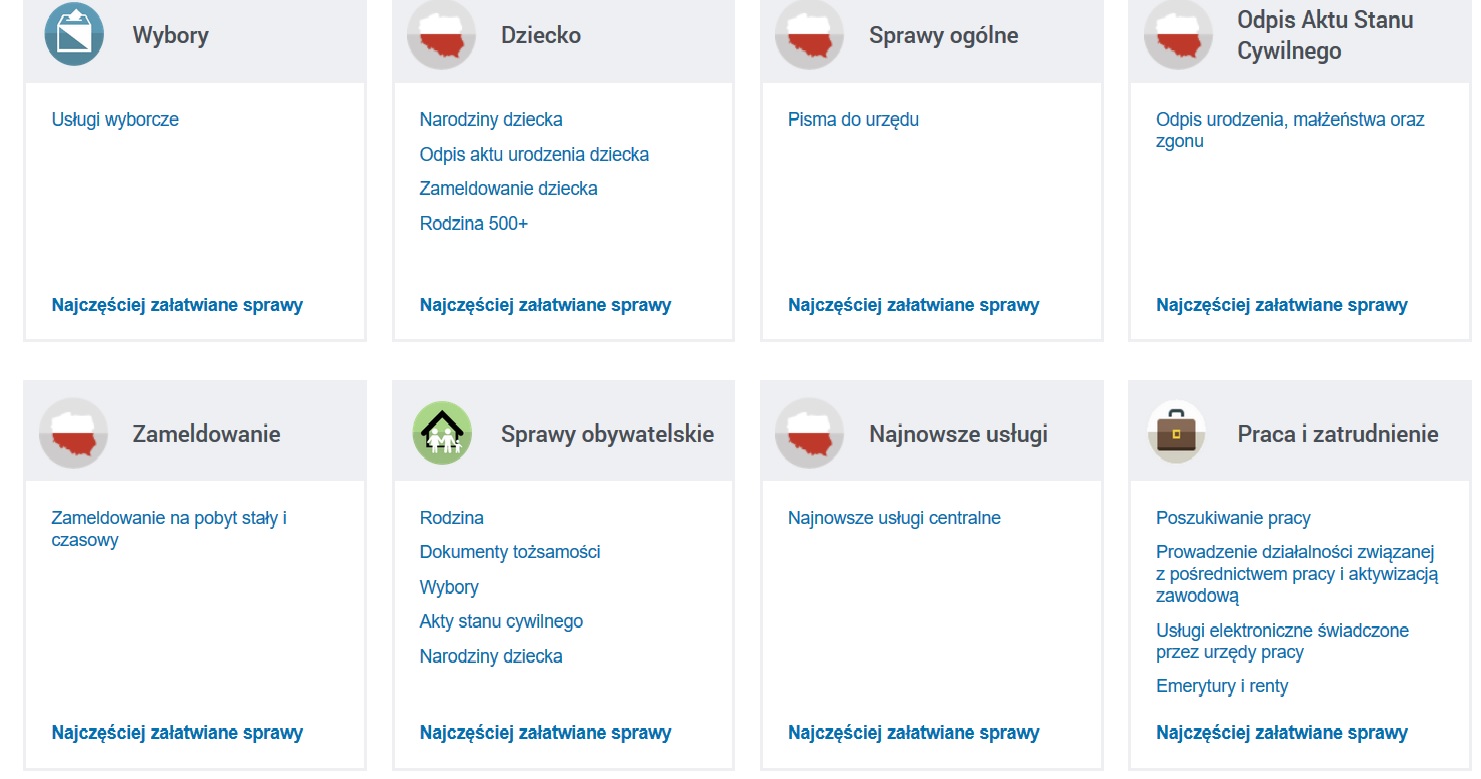Screen dimensions: 1481x779
Task: Click the icon beside Odpis Aktu Stanu Cywilnego
Action: [x=1178, y=35]
